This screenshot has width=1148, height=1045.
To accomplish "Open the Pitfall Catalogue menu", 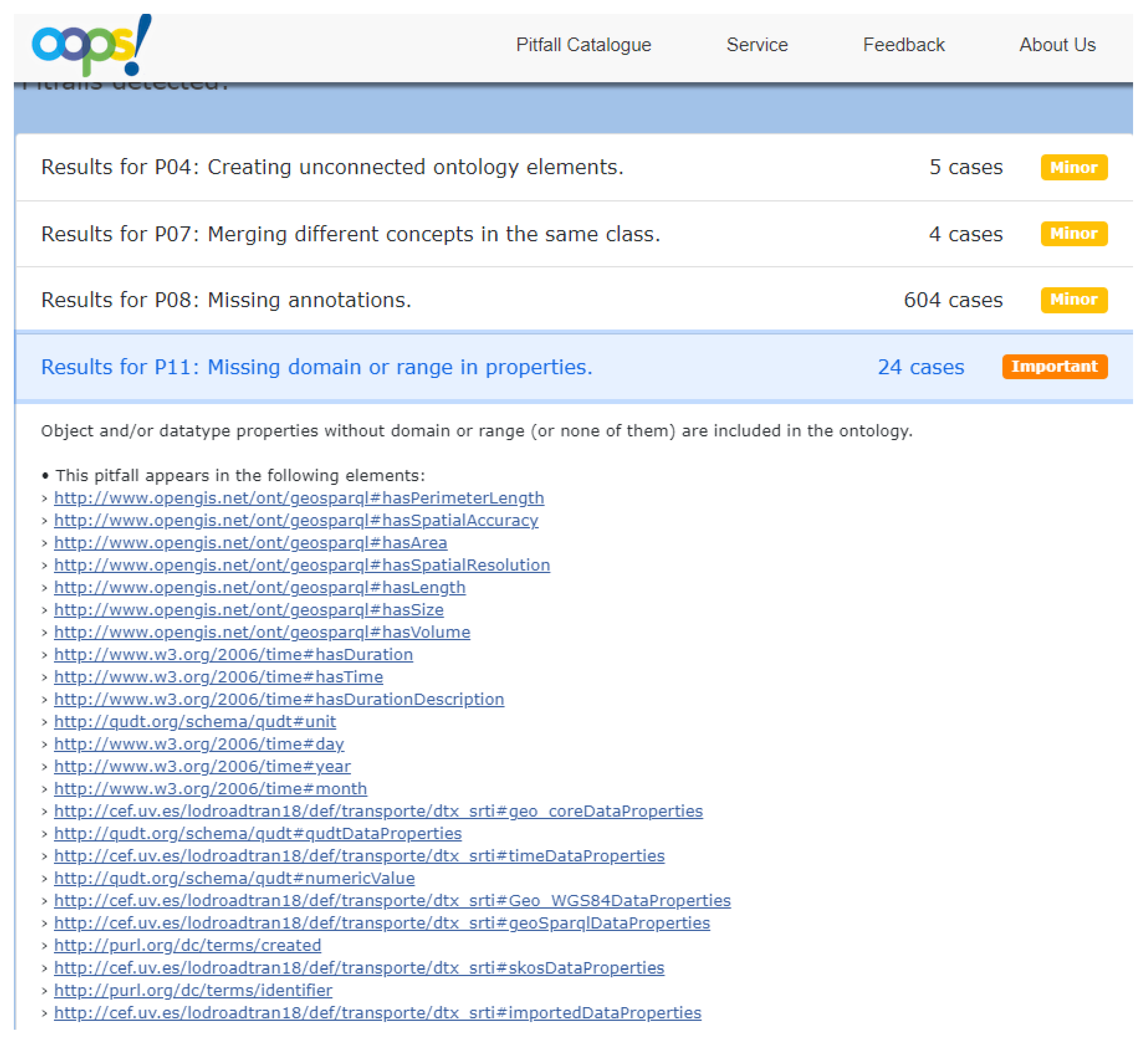I will click(583, 44).
